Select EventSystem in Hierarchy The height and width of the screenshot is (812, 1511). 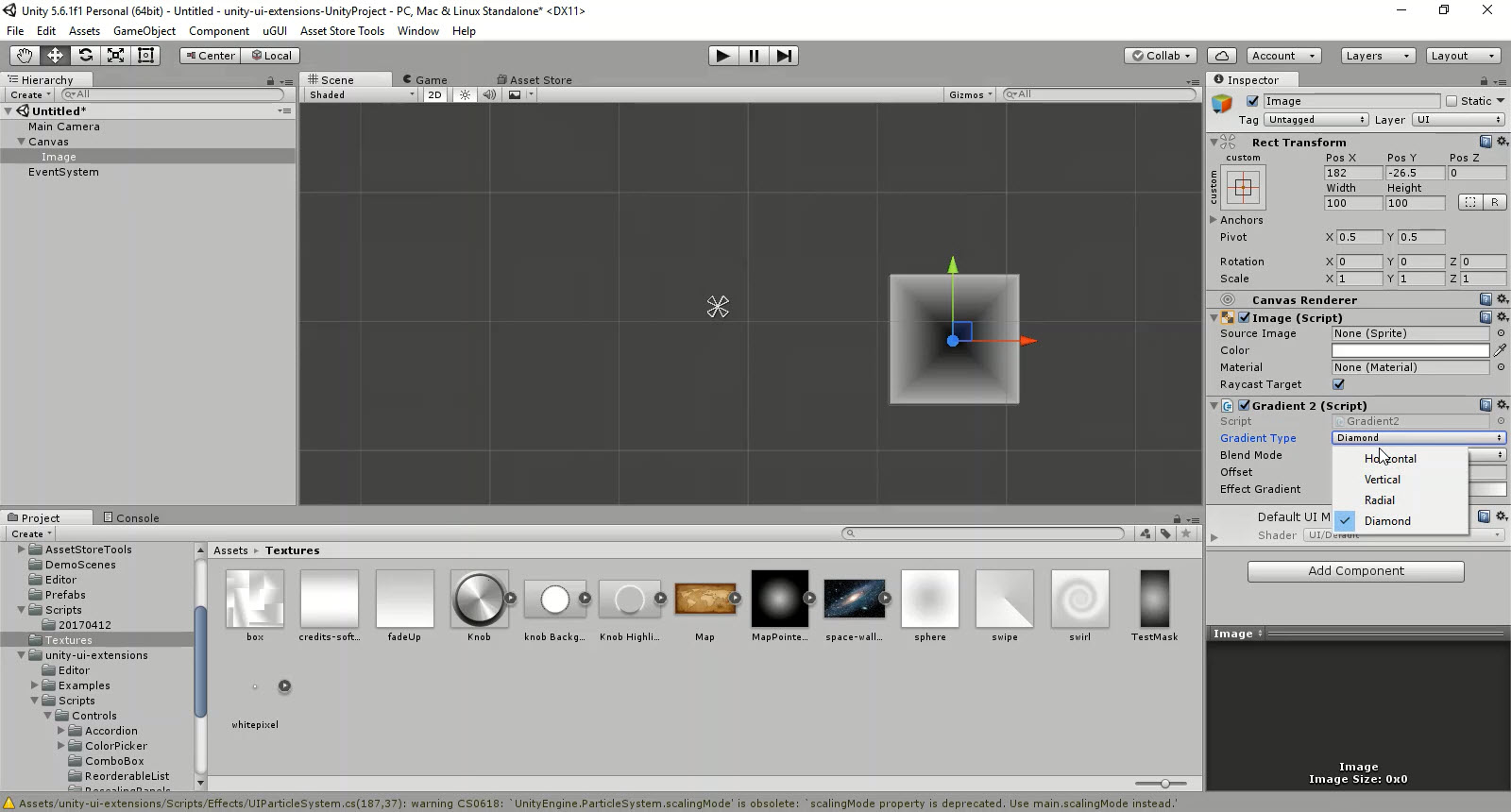(63, 172)
